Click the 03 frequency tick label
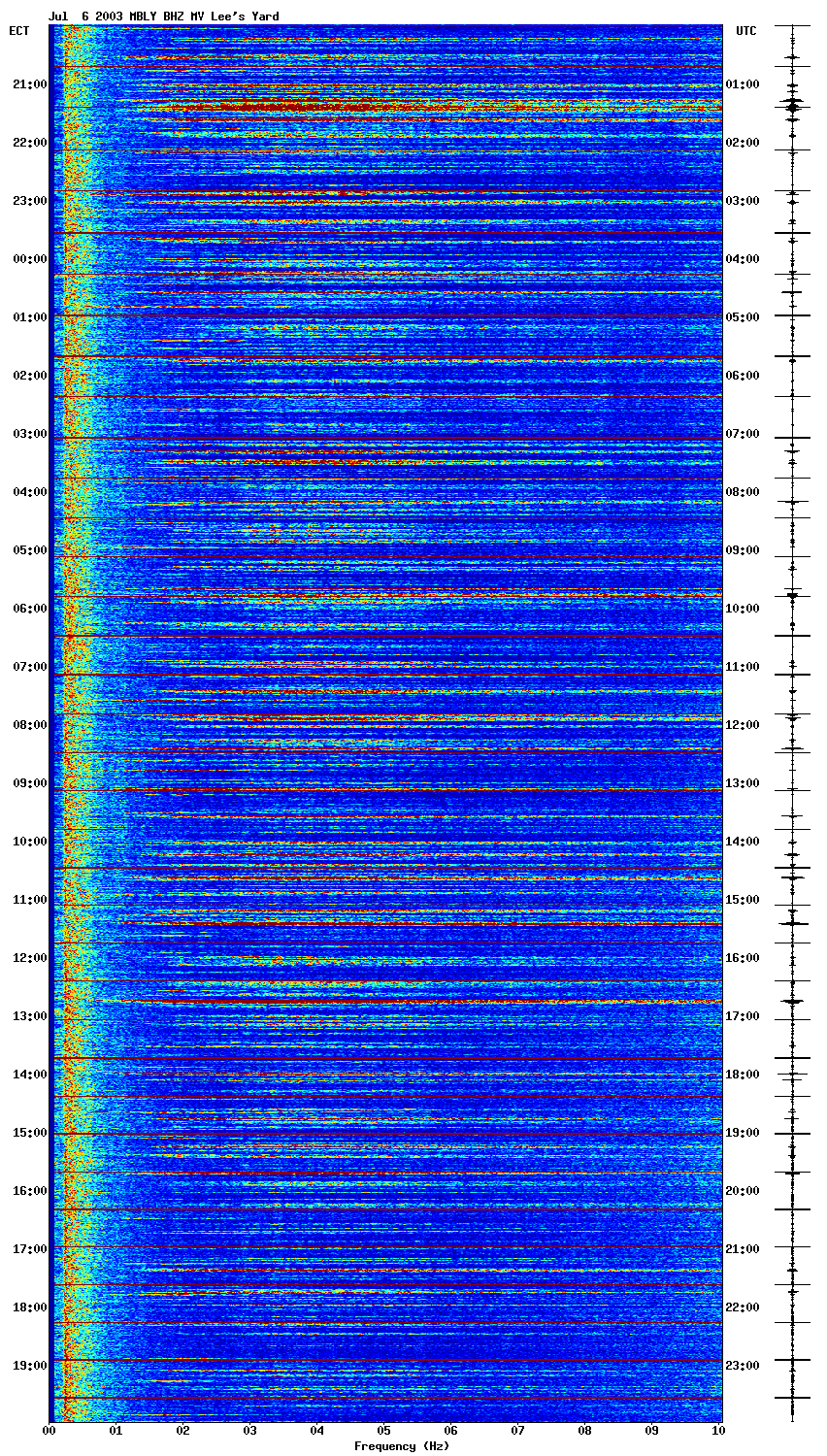Image resolution: width=827 pixels, height=1456 pixels. [250, 1430]
